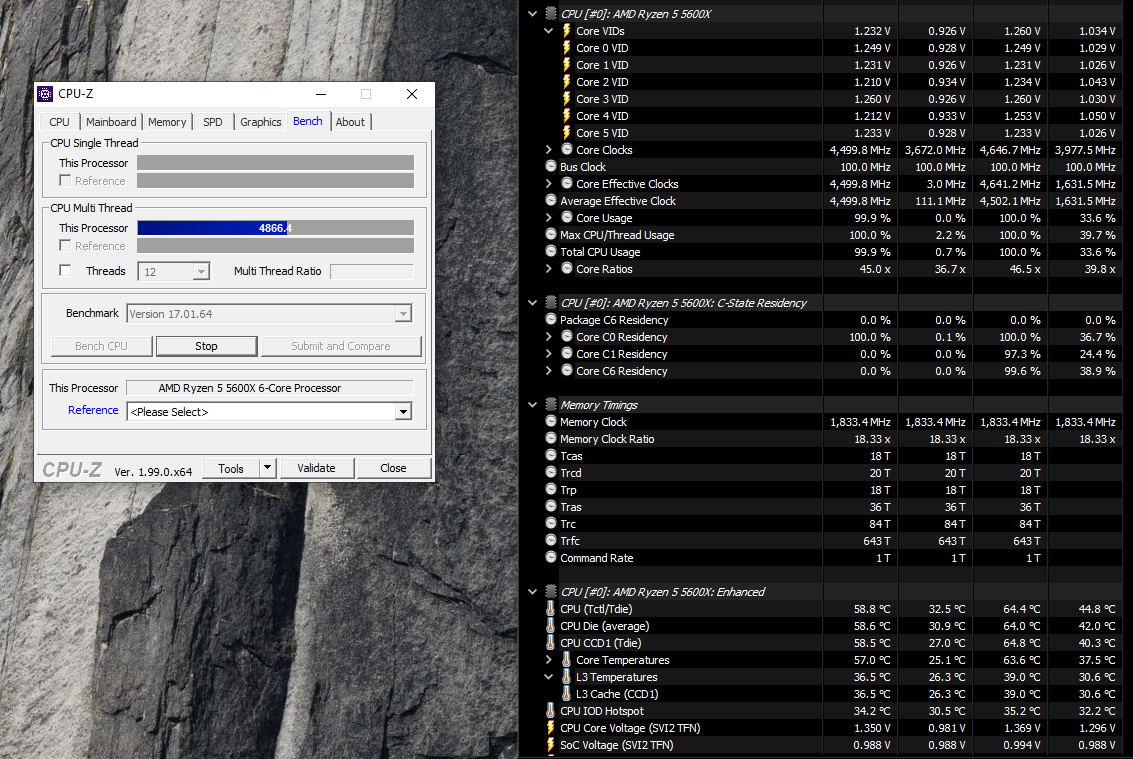Open the Tools dropdown arrow

point(267,468)
